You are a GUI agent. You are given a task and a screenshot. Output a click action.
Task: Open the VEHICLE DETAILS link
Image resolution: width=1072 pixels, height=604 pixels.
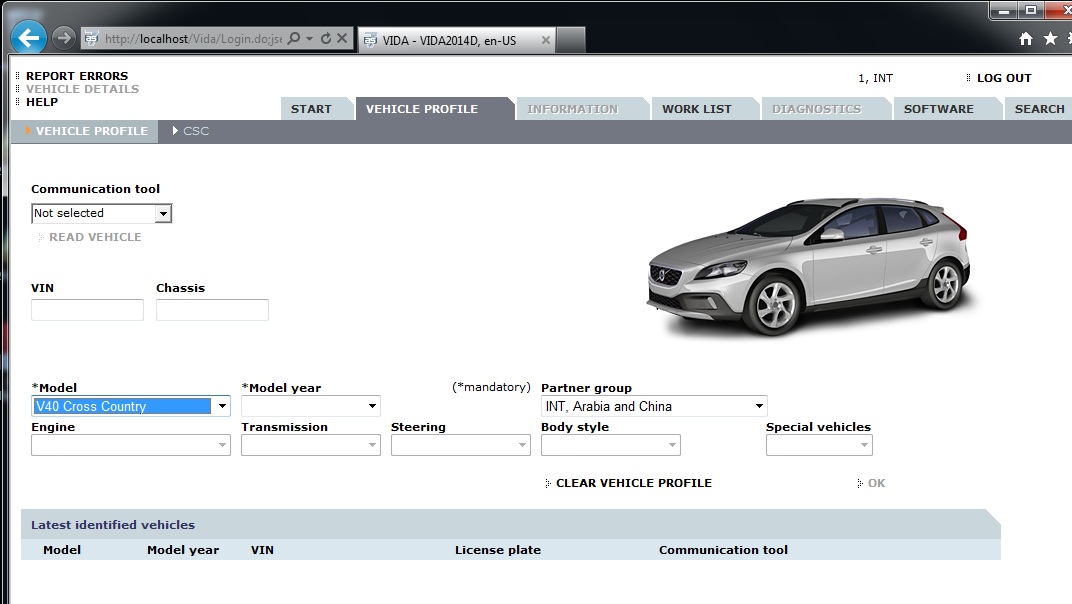click(83, 89)
